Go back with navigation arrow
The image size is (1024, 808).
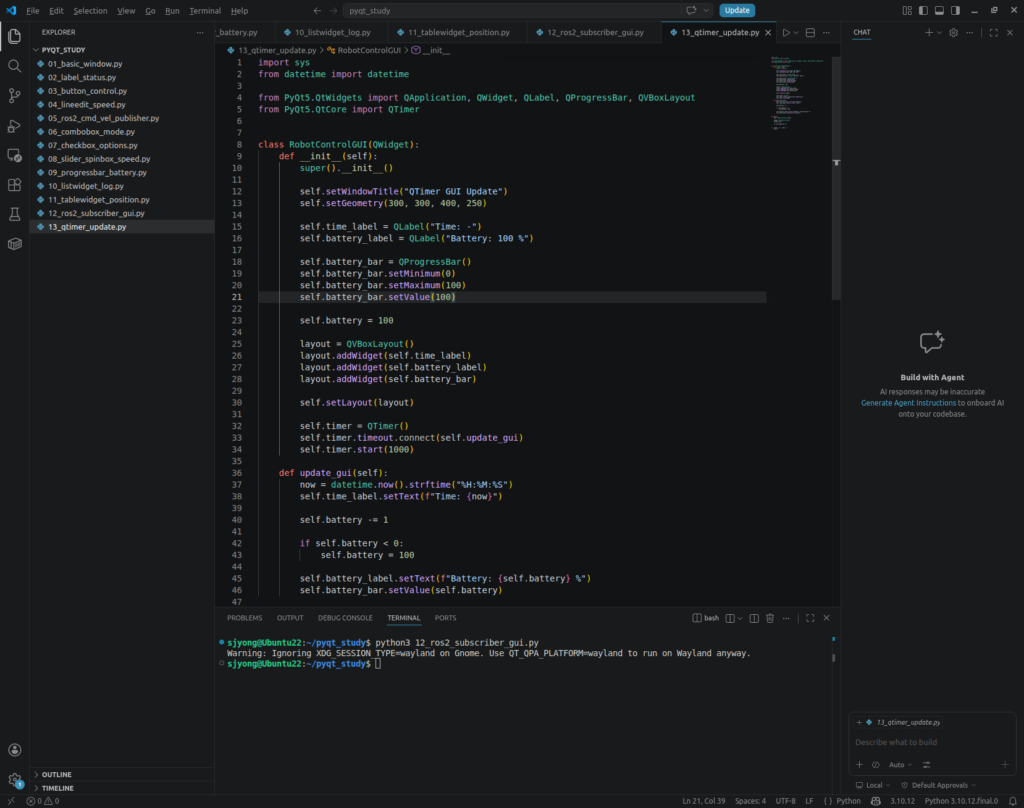pyautogui.click(x=317, y=10)
